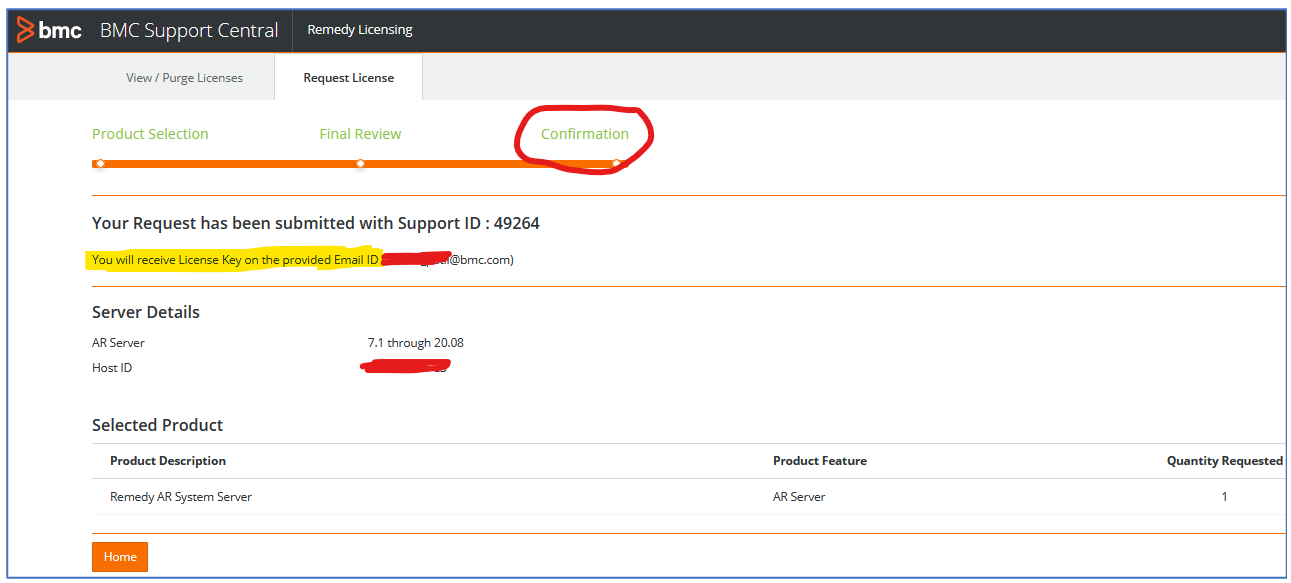
Task: Click the Selected Product heading
Action: 158,425
